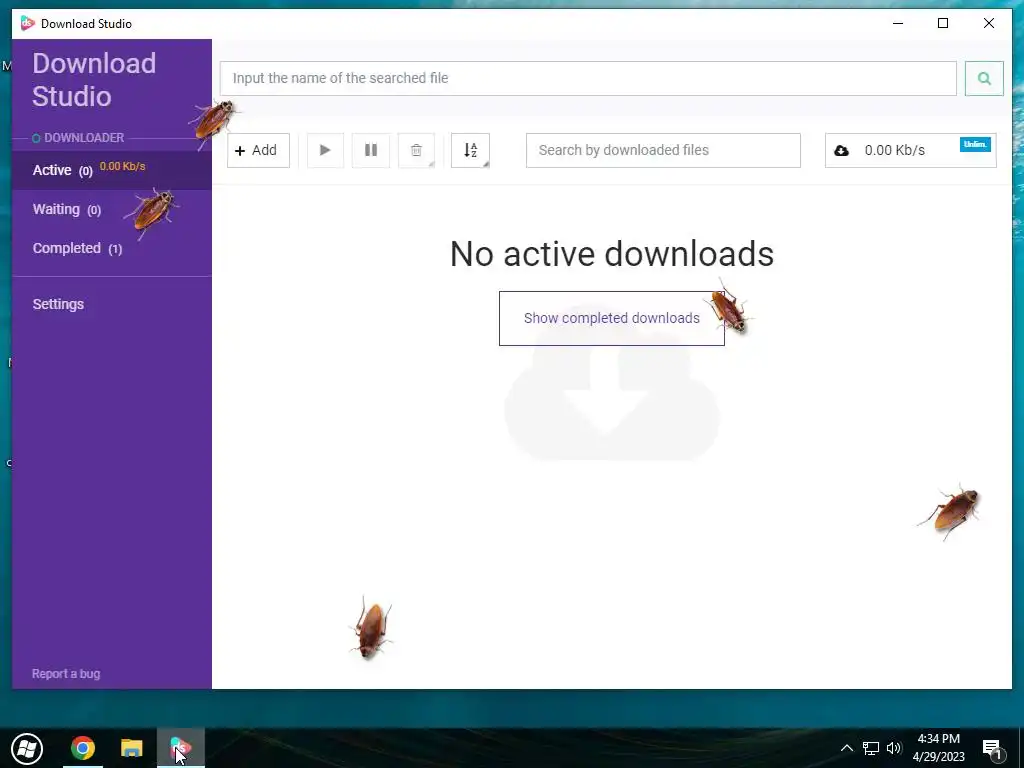Focus the Search by downloaded files field
The height and width of the screenshot is (768, 1024).
coord(663,150)
